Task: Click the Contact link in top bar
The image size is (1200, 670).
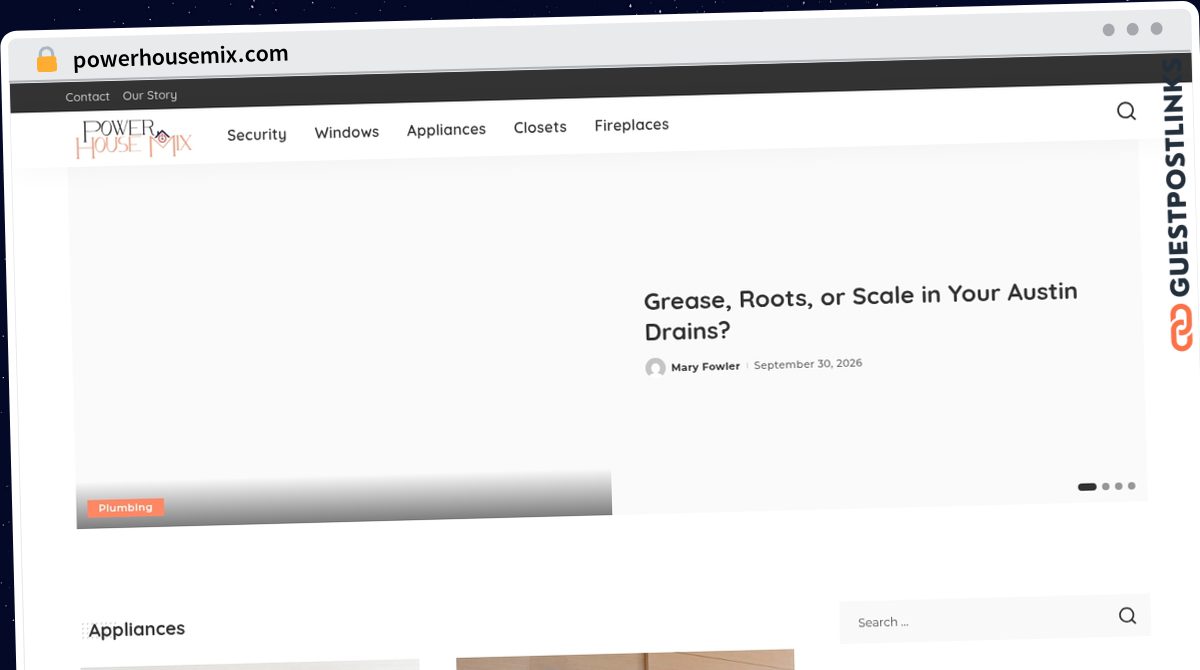Action: pos(87,97)
